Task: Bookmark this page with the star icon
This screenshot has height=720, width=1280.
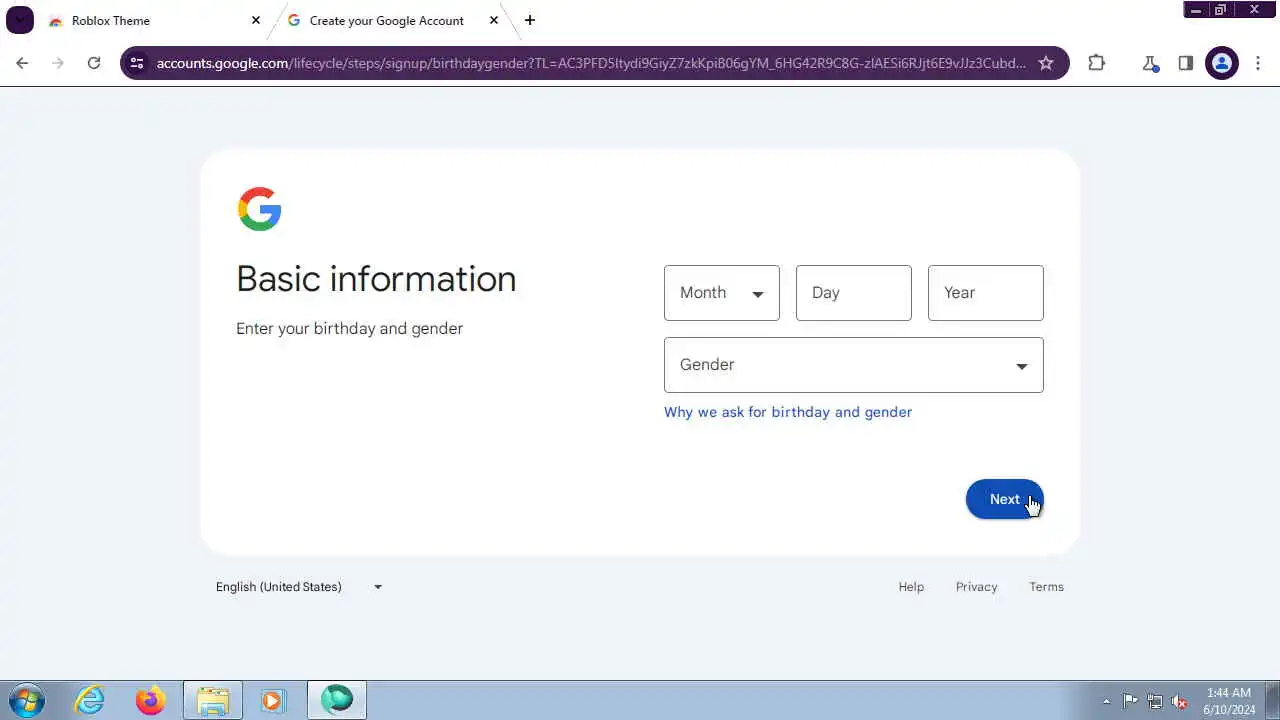Action: point(1046,63)
